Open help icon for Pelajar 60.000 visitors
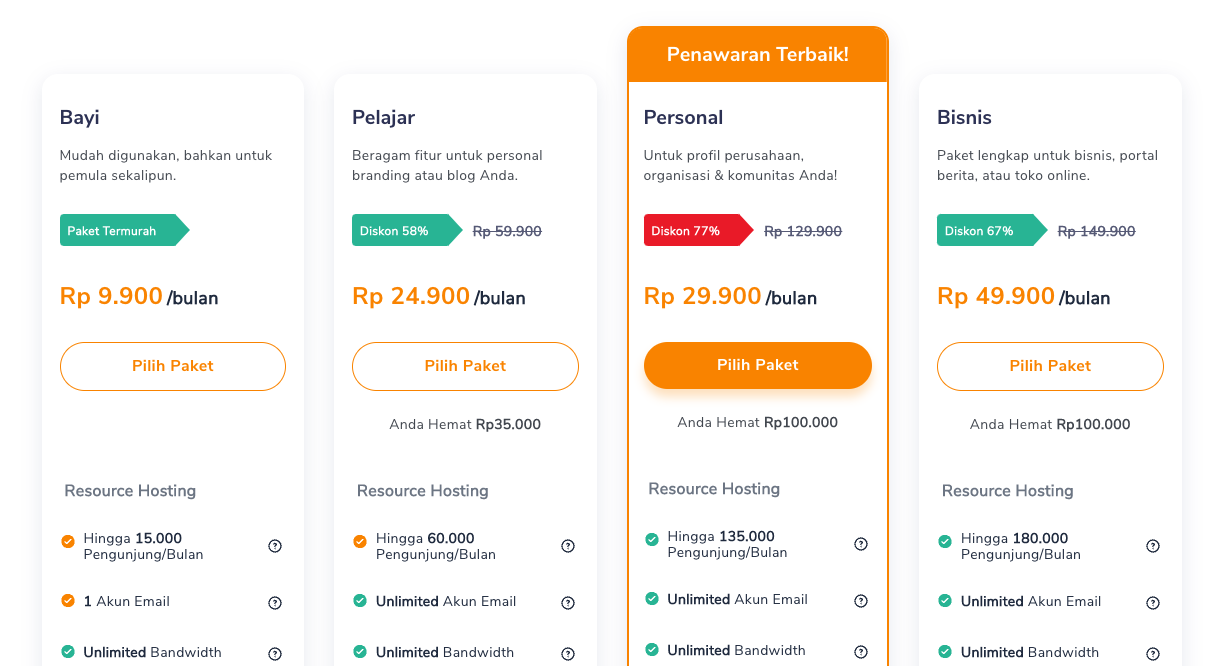Screen dimensions: 1227x666 pos(568,546)
